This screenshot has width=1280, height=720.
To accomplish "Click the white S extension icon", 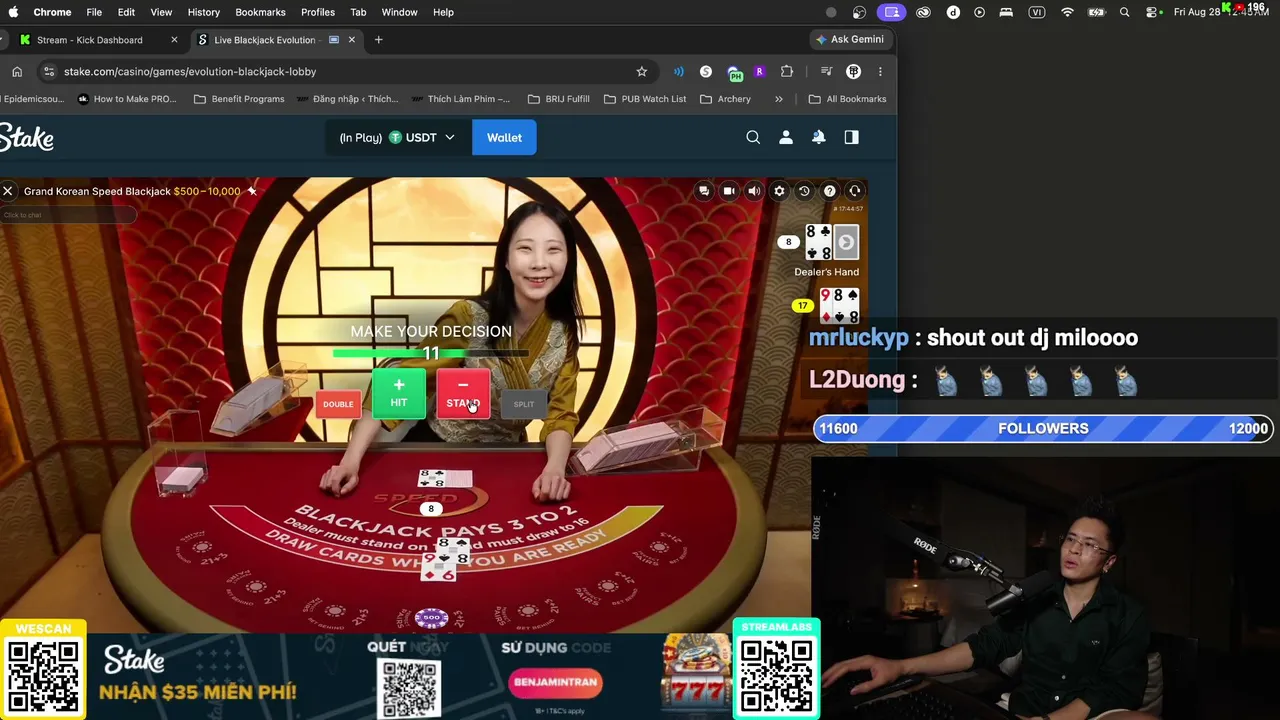I will (x=706, y=72).
